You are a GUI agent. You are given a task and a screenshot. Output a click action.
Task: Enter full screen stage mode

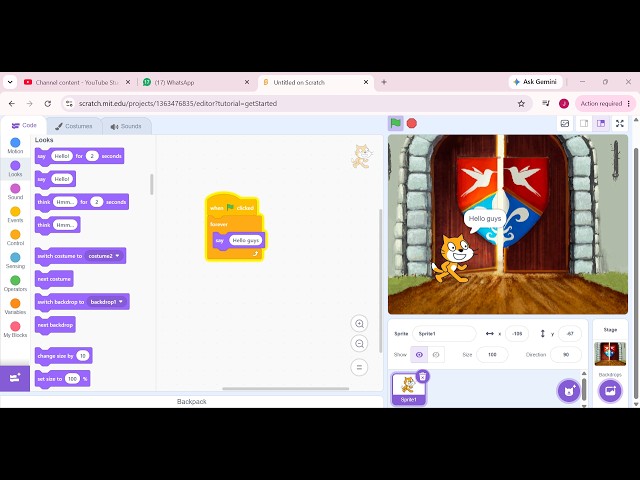pyautogui.click(x=620, y=123)
